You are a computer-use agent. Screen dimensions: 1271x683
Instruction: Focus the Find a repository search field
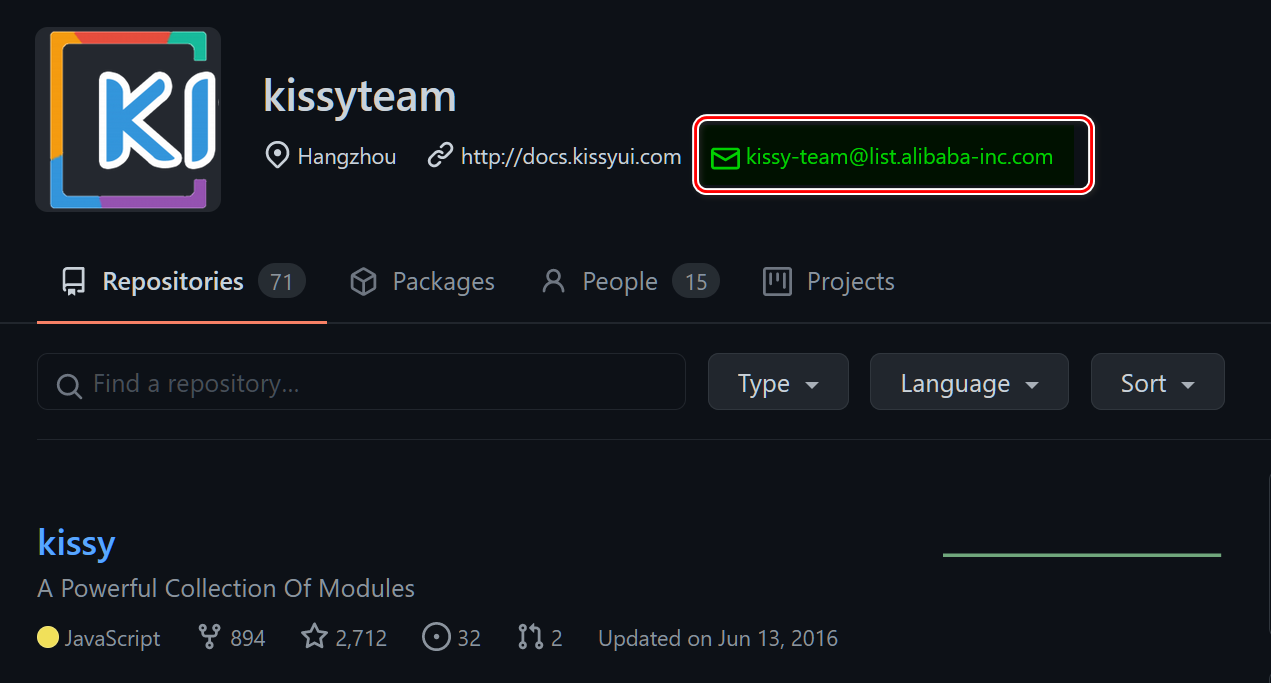coord(361,382)
